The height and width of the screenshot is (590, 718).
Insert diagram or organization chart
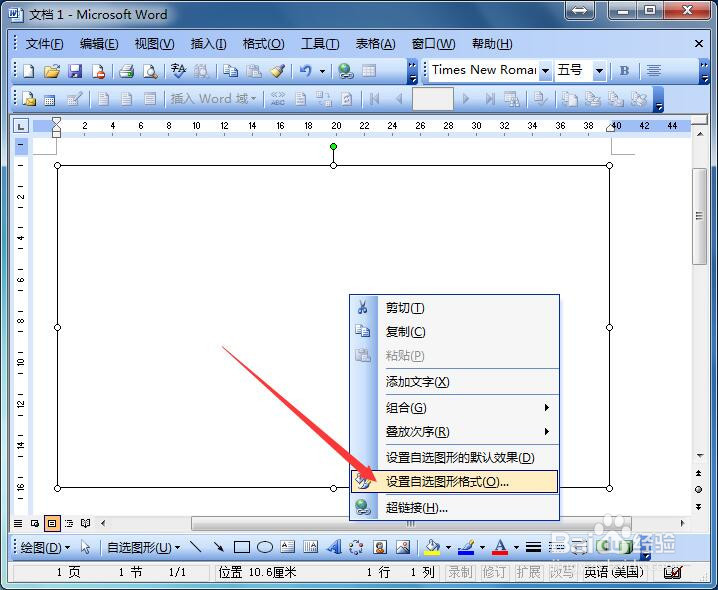pos(356,547)
